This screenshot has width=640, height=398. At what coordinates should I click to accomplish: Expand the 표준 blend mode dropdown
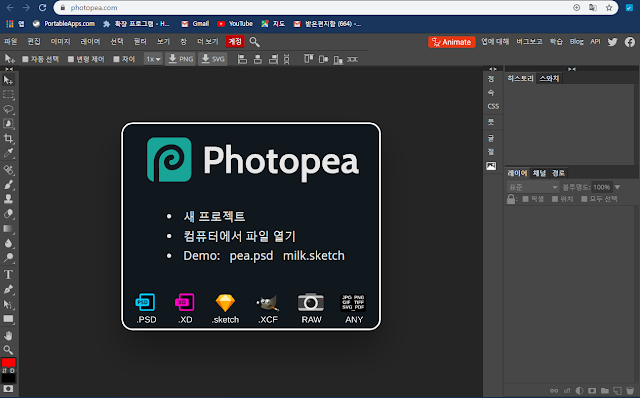533,187
